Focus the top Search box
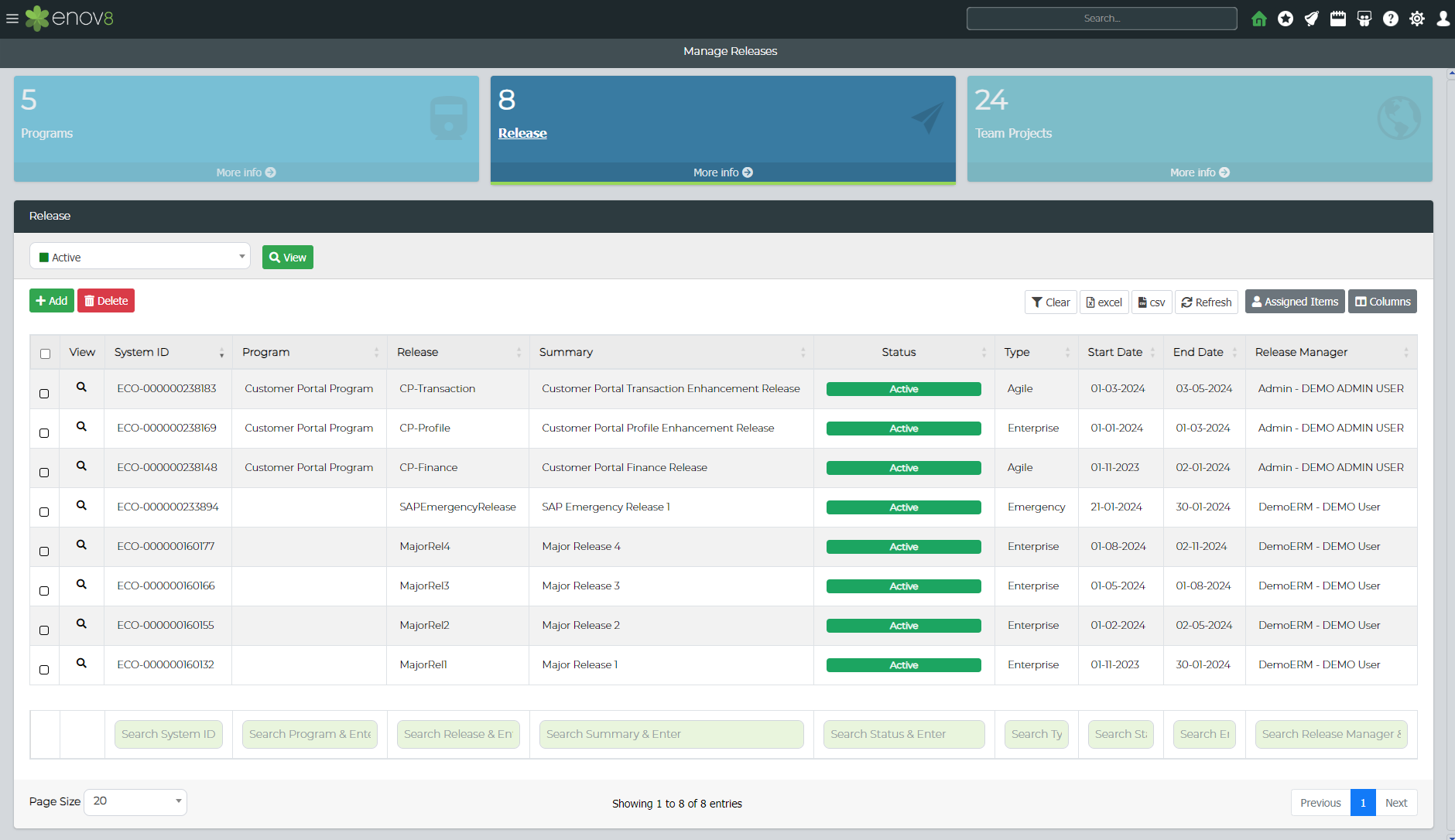Screen dimensions: 1455x840 pos(1102,19)
